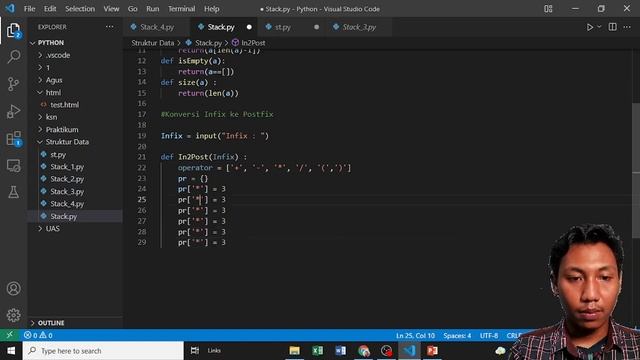640x360 pixels.
Task: Open the Go menu
Action: 132,9
